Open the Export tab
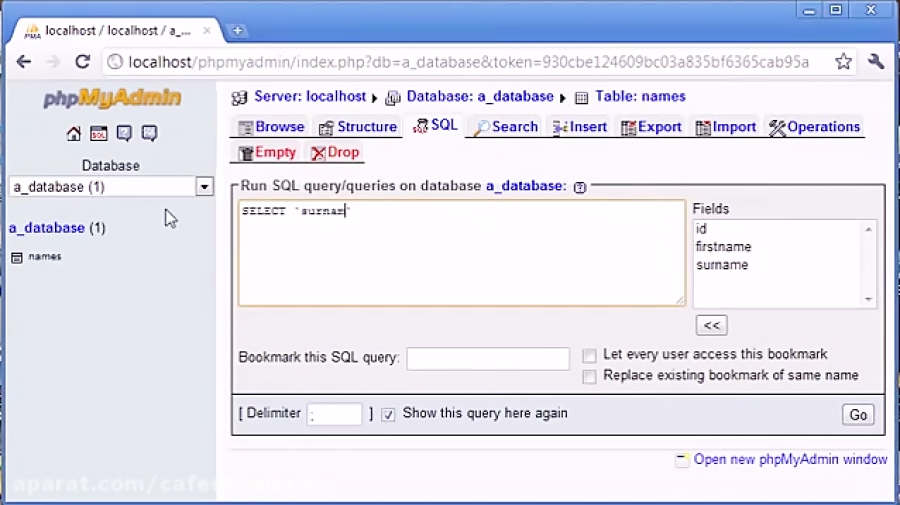 point(651,127)
